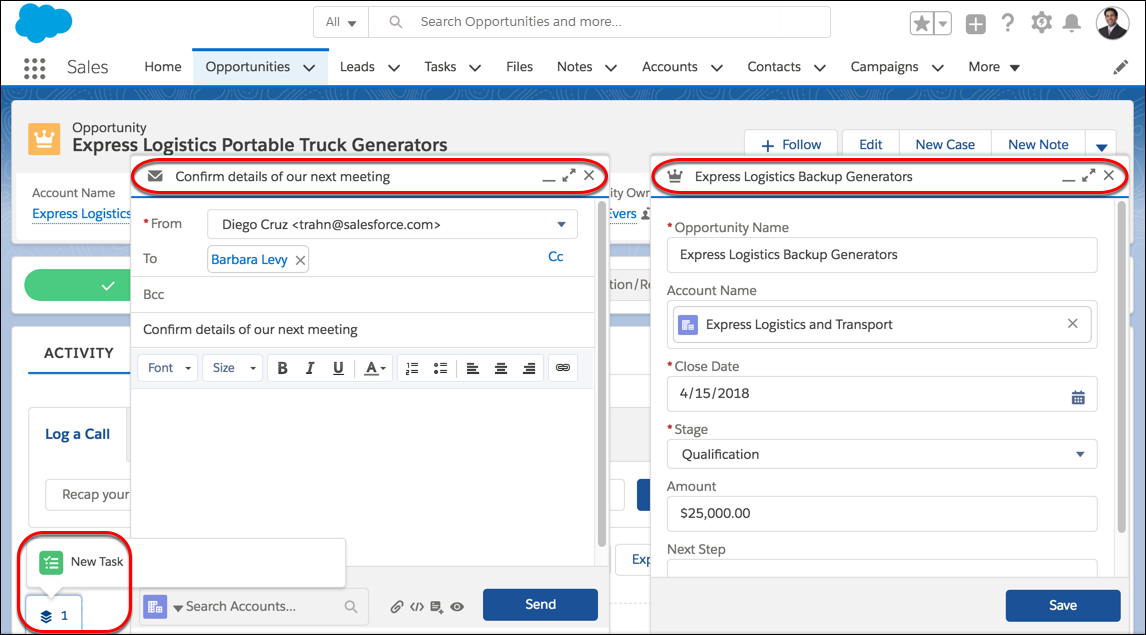The width and height of the screenshot is (1146, 635).
Task: Apply bold formatting in email
Action: tap(282, 368)
